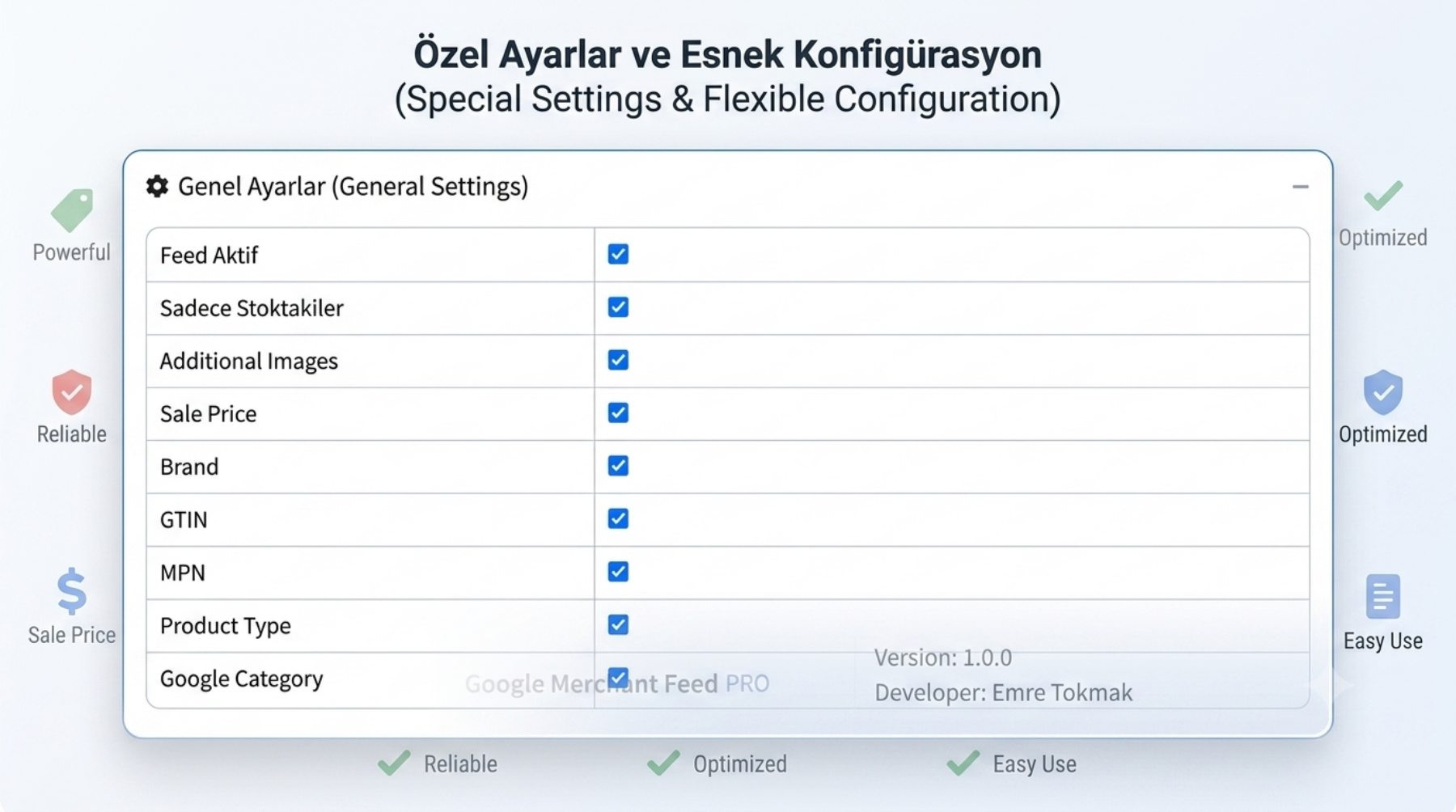Click the red shield Reliable icon
The height and width of the screenshot is (812, 1456).
point(72,392)
